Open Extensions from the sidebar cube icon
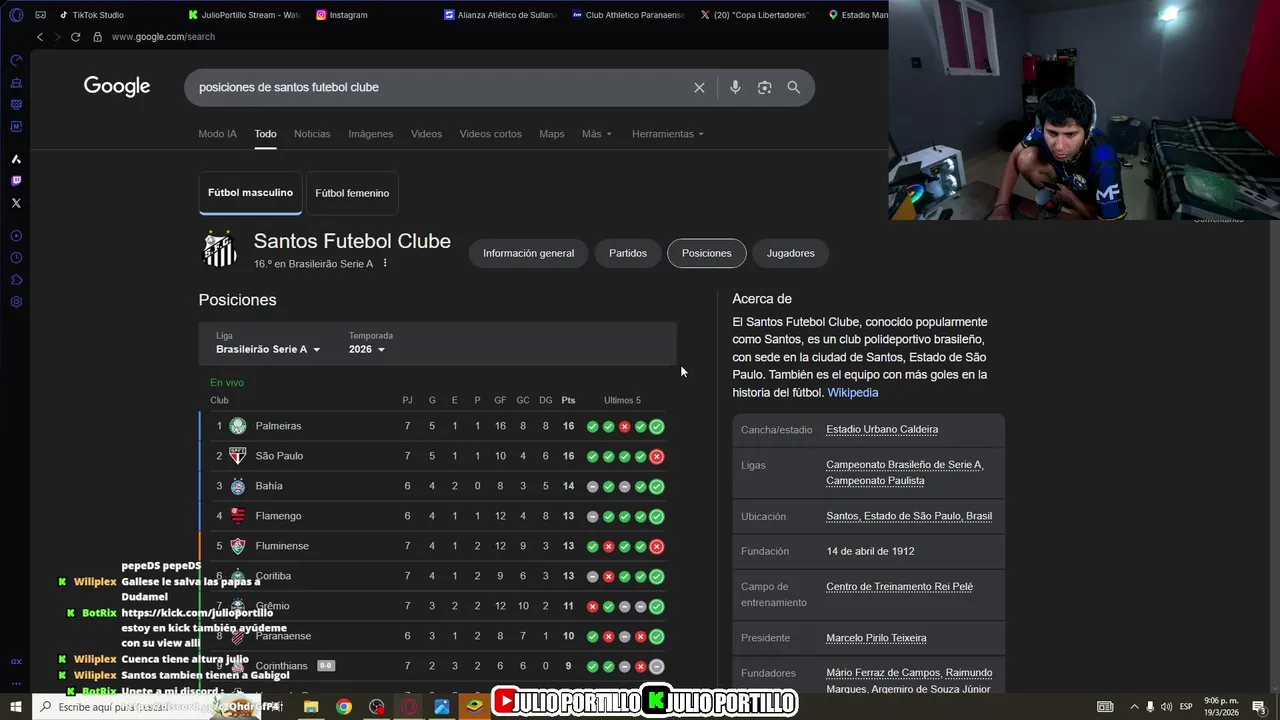Viewport: 1280px width, 720px height. point(16,280)
